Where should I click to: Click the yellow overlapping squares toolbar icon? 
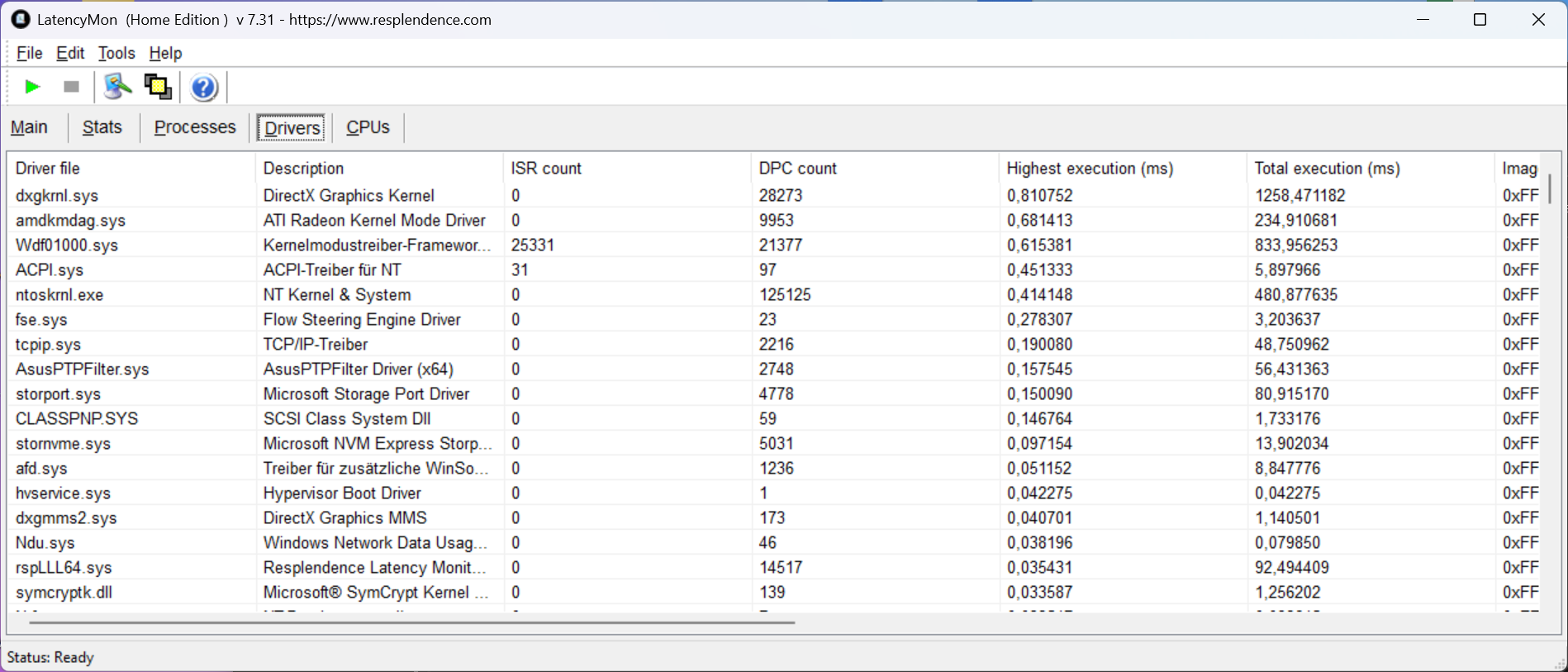click(x=158, y=87)
